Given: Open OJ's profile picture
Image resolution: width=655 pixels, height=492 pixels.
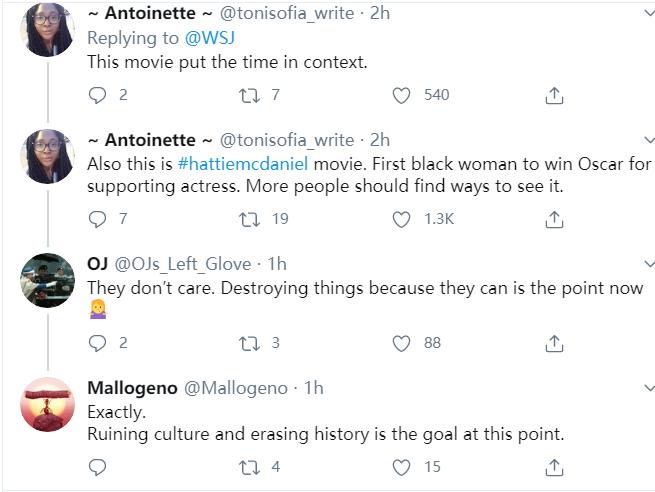Looking at the screenshot, I should [x=47, y=280].
